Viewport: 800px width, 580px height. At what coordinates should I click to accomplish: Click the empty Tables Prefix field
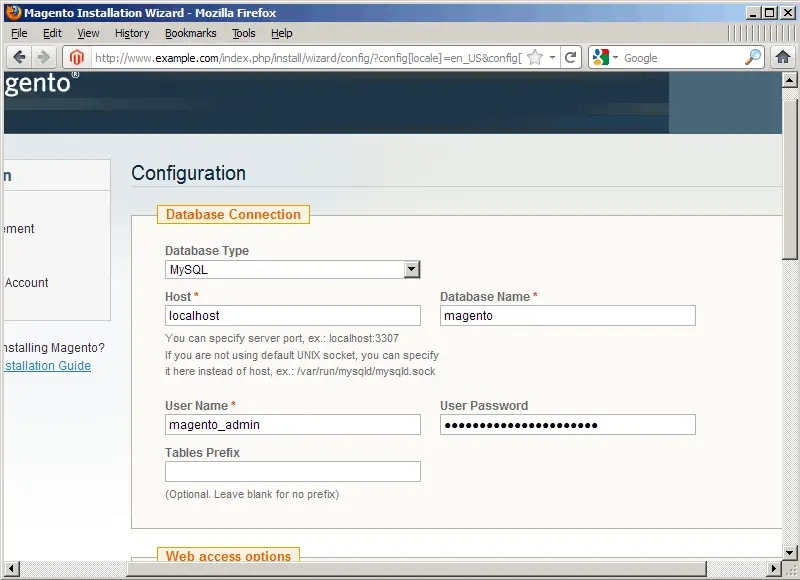[x=293, y=472]
